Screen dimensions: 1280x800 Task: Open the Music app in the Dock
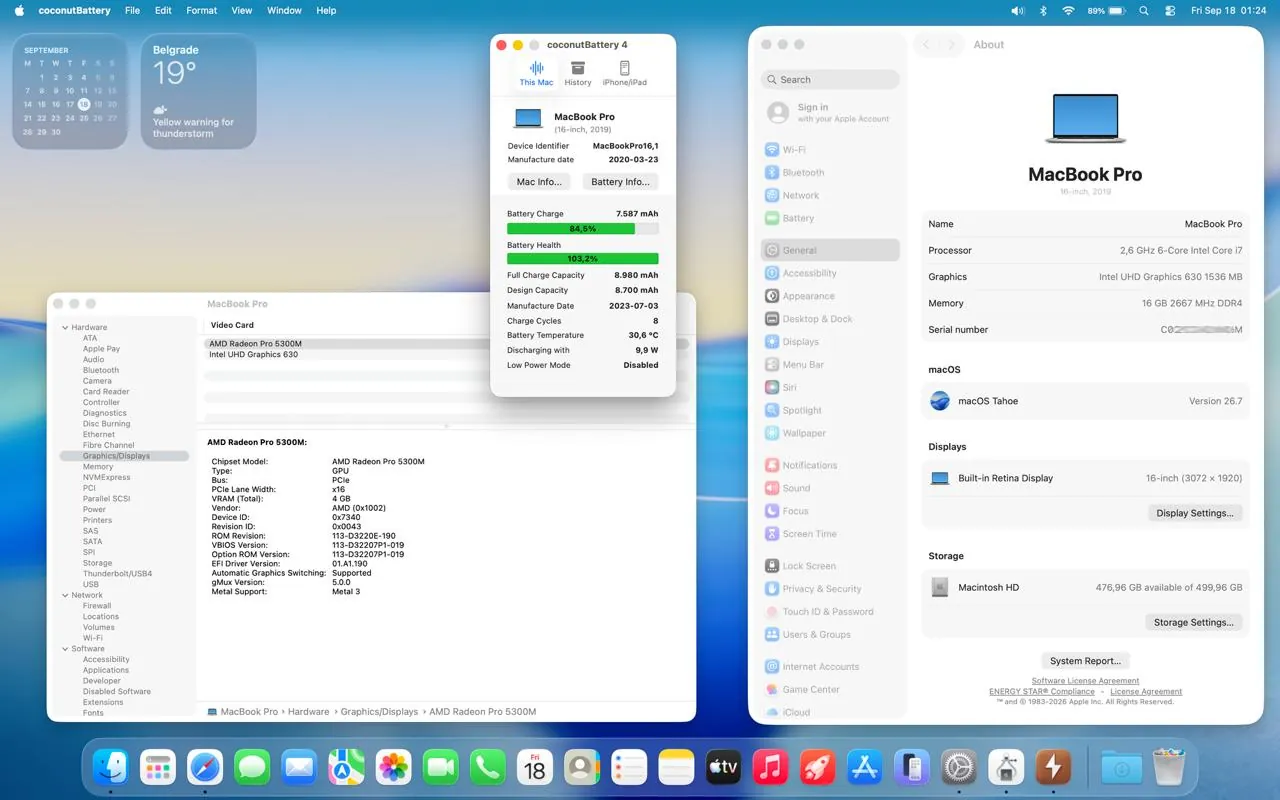770,767
